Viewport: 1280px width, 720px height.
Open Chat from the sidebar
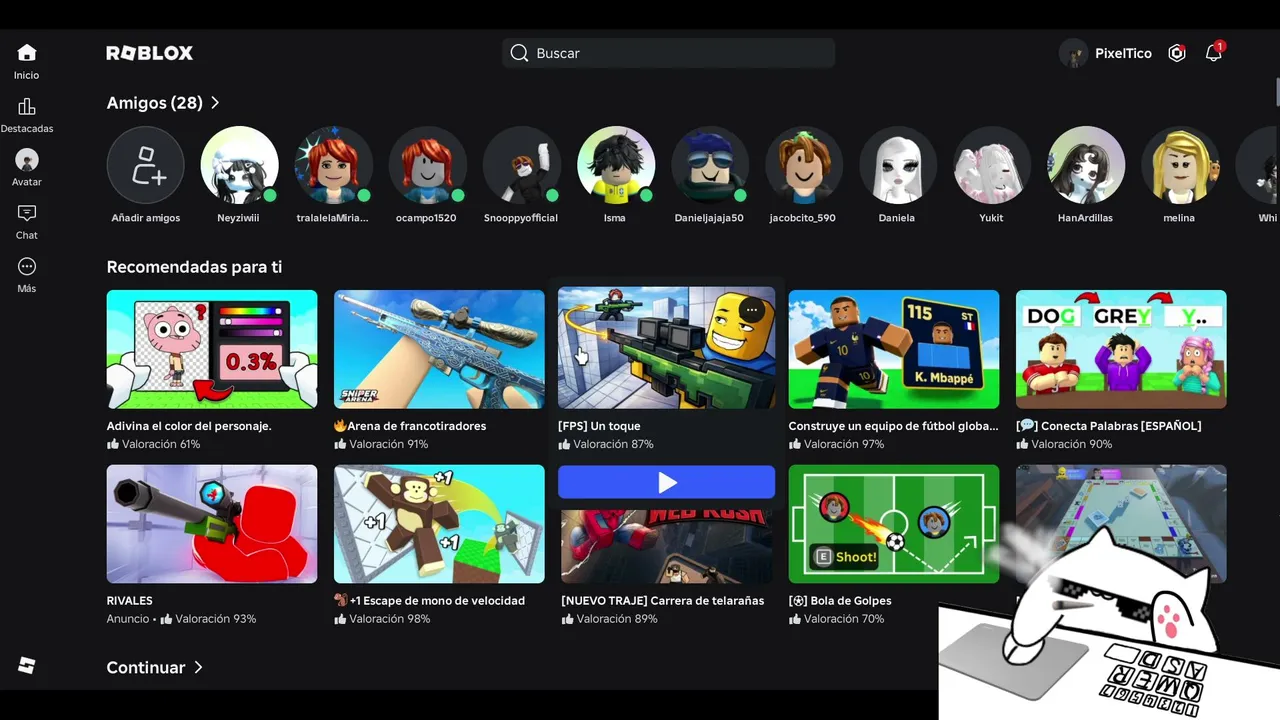[x=27, y=222]
